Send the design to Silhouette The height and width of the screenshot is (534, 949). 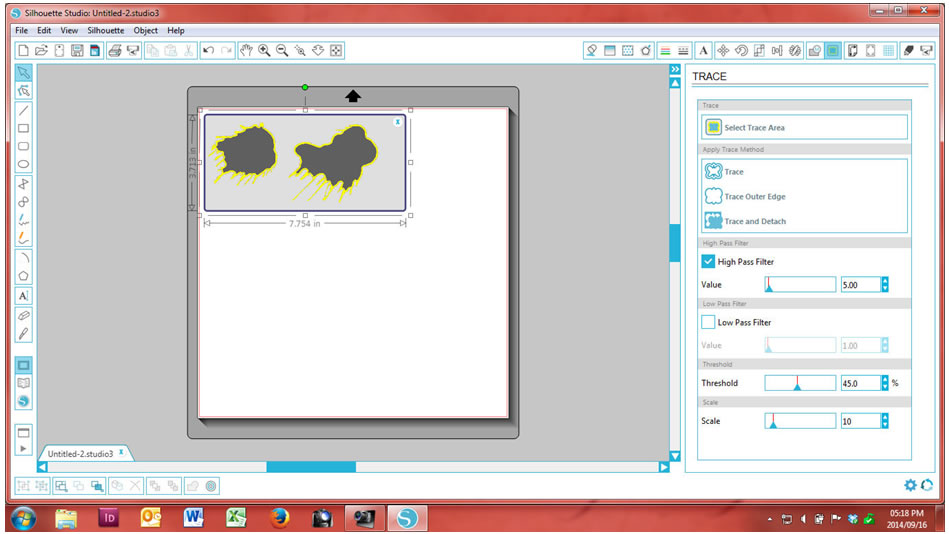coord(926,50)
